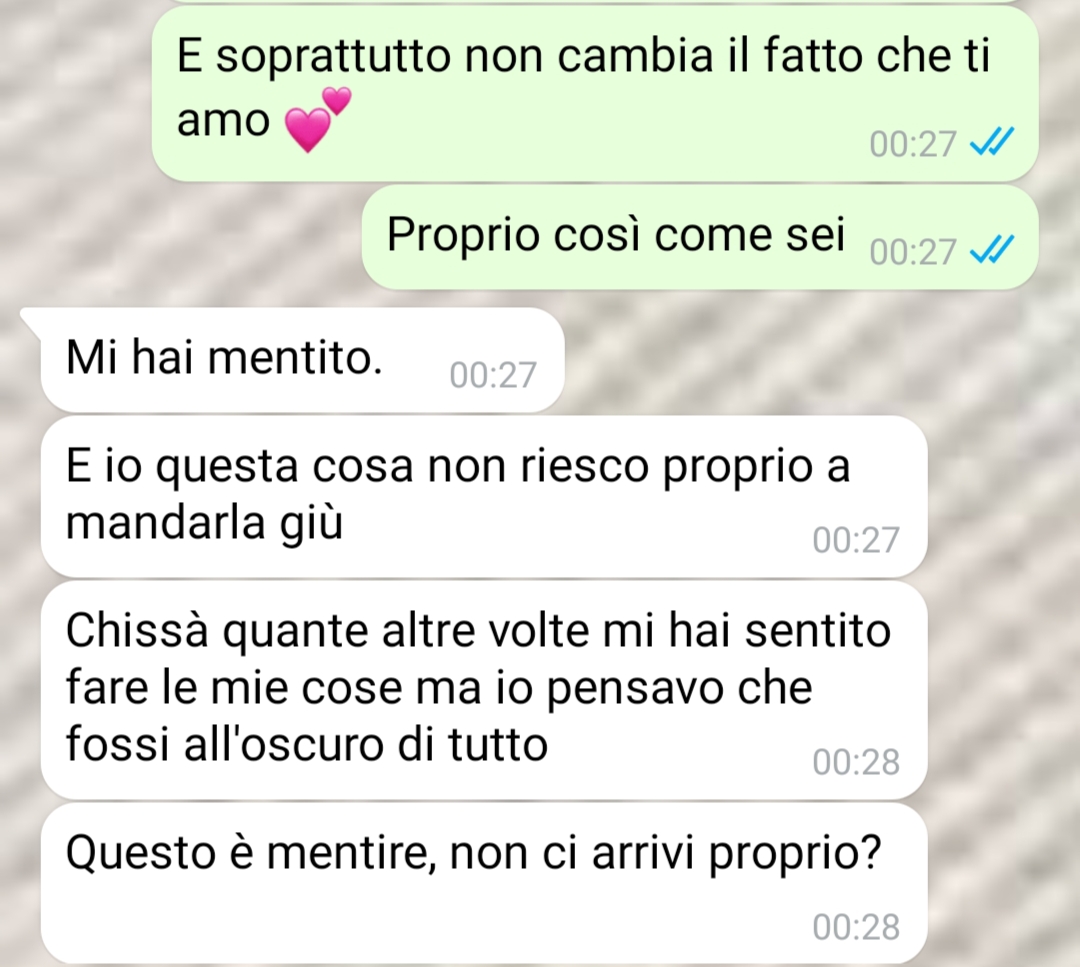Select the 'Chissà quante altre volte' message bubble
1080x967 pixels.
tap(484, 690)
